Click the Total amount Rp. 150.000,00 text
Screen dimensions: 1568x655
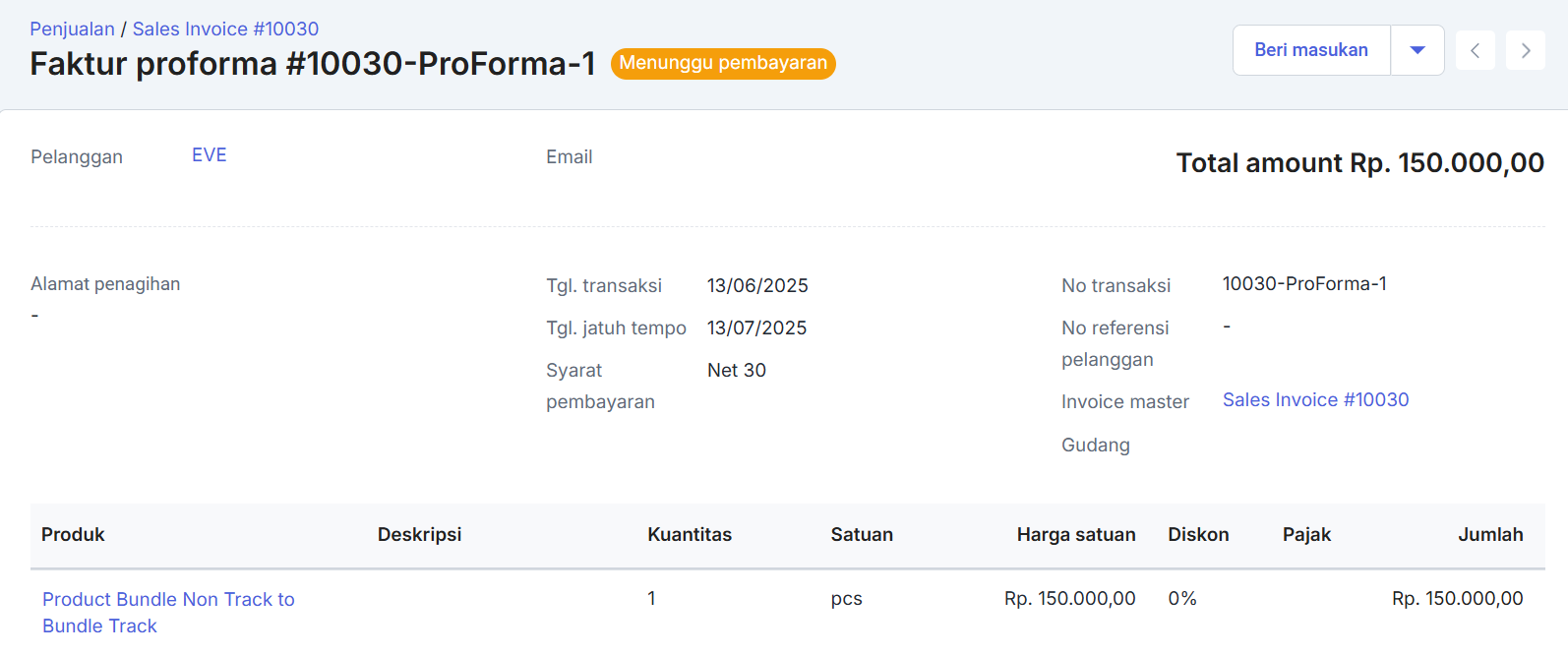coord(1359,163)
